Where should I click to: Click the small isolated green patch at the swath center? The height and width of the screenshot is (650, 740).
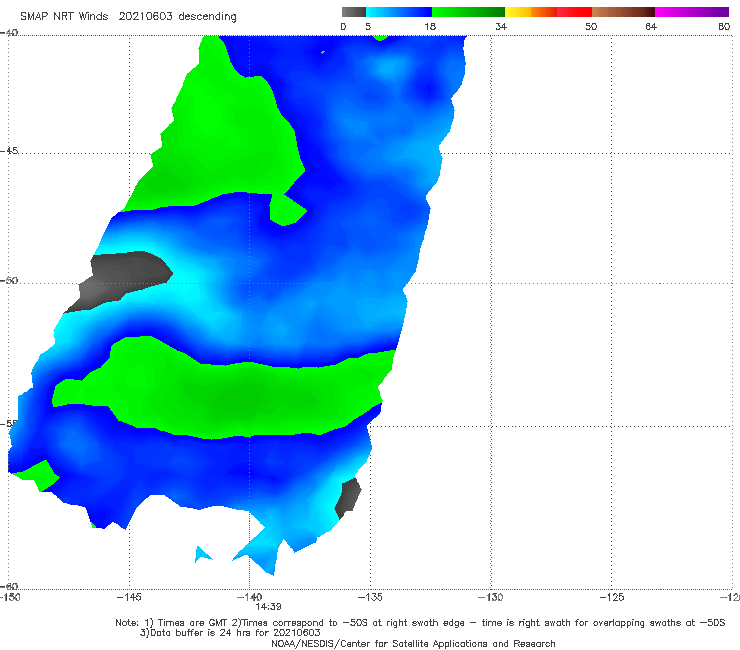pos(286,210)
